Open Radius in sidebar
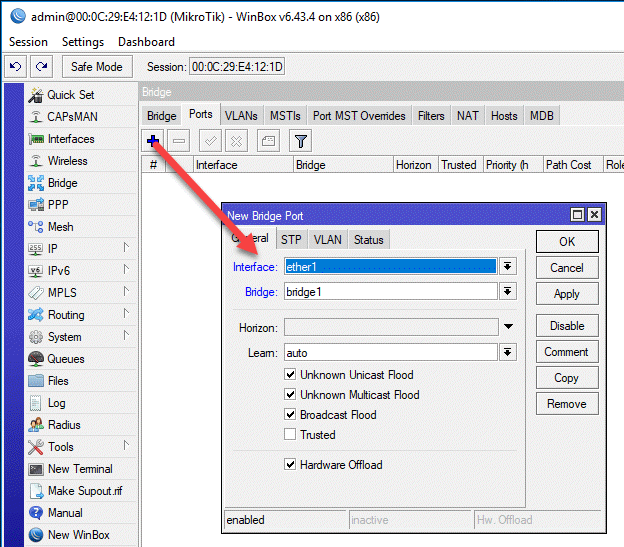This screenshot has width=624, height=547. tap(82, 425)
